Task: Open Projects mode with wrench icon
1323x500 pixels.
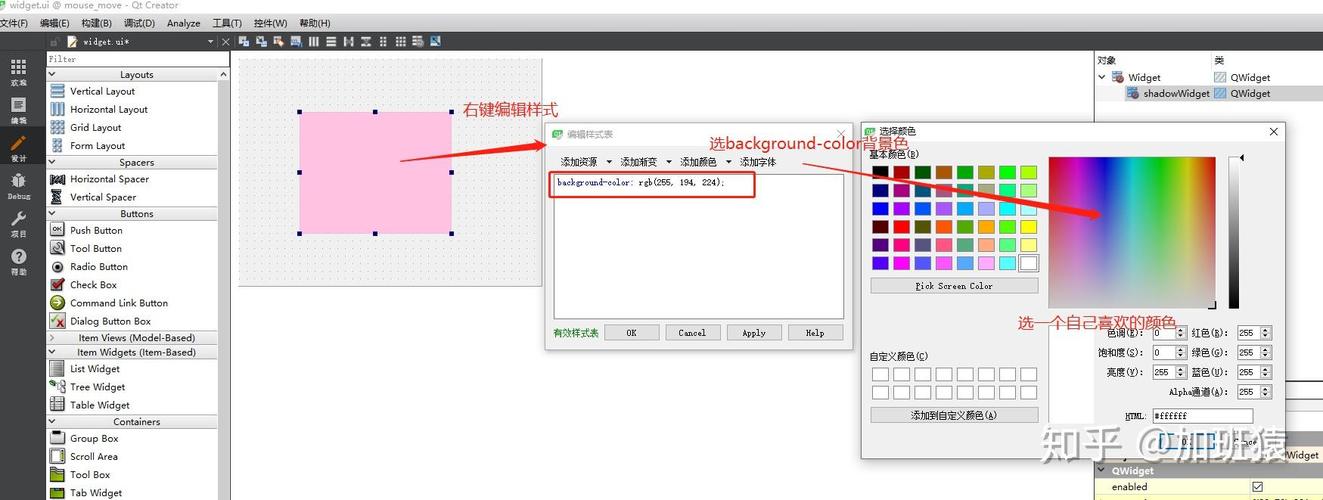Action: [18, 223]
